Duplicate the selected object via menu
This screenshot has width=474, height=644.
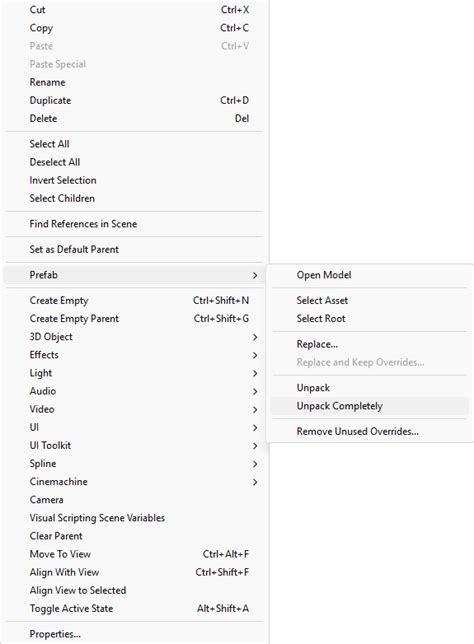[x=134, y=100]
